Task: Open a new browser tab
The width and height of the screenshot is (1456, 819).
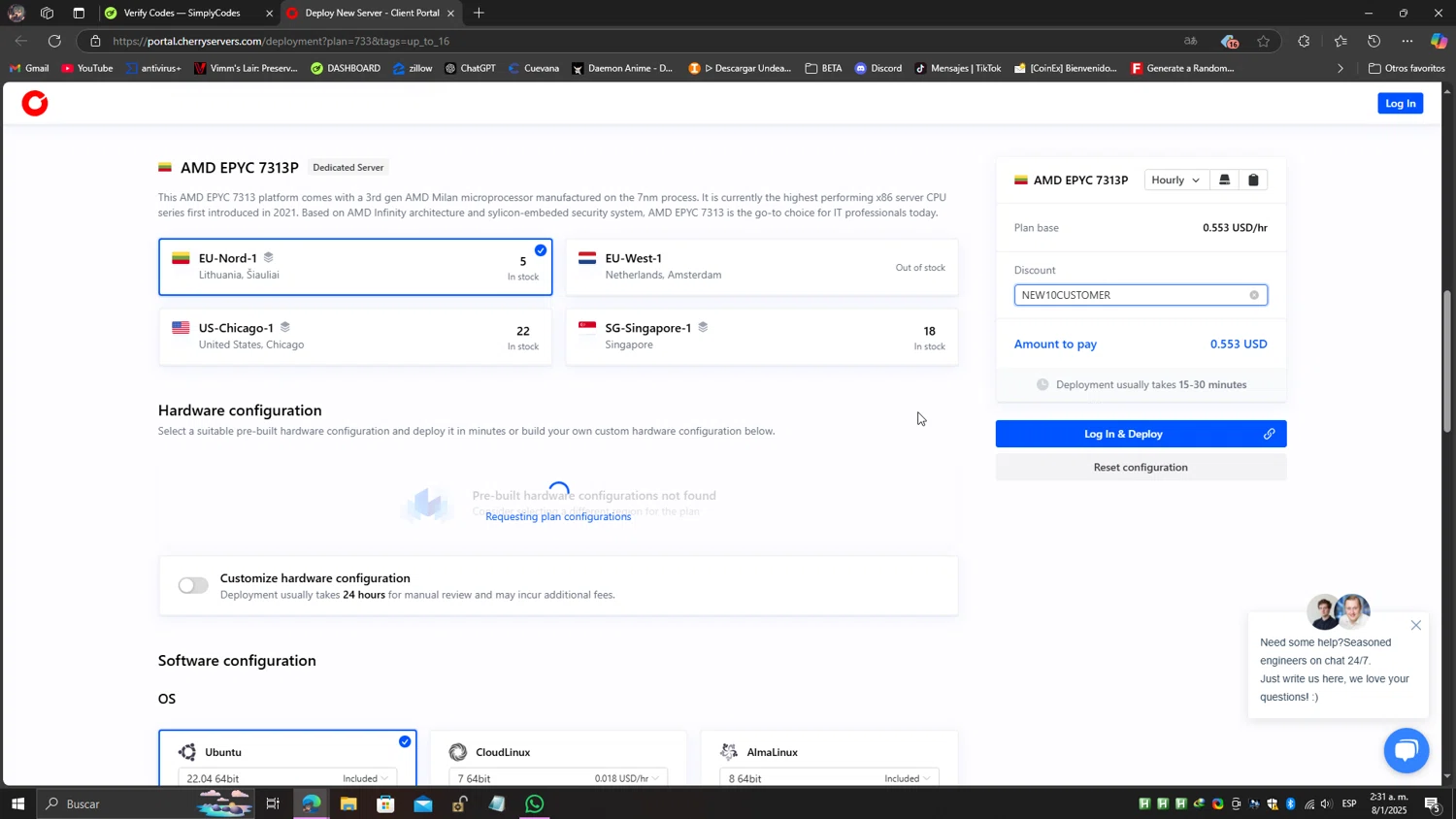Action: [479, 13]
